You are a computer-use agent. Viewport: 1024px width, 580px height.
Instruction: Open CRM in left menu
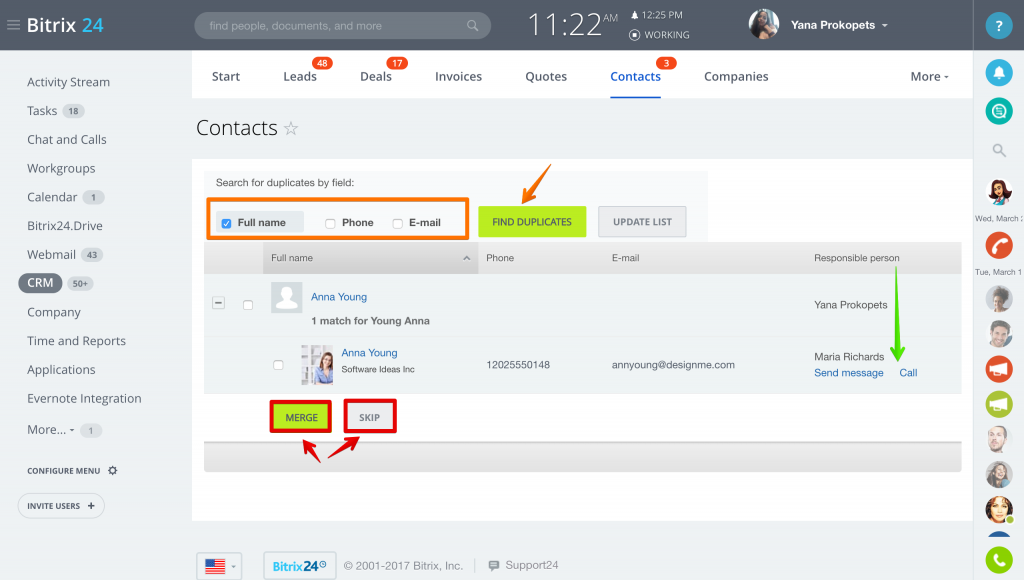pos(40,283)
